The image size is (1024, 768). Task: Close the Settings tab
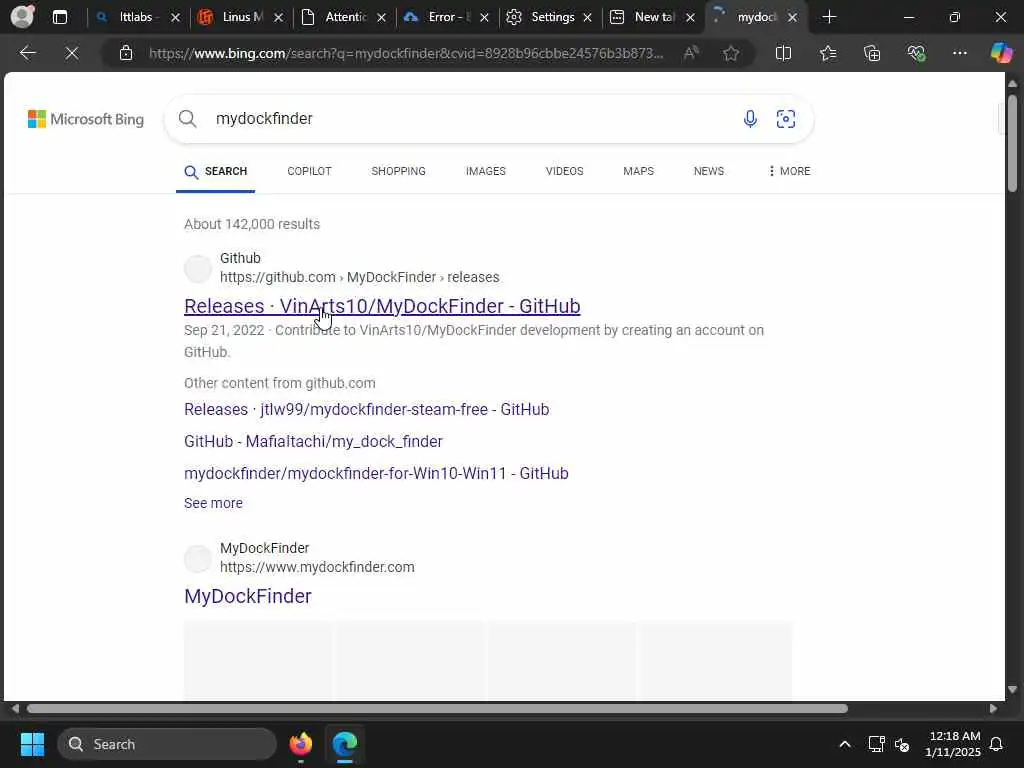pyautogui.click(x=587, y=18)
